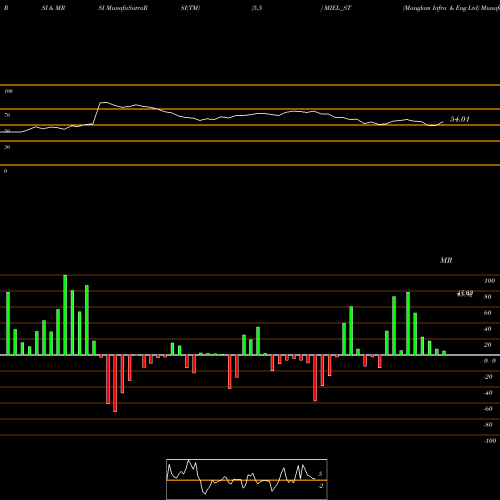500x500 pixels.
Task: Click the deepest red MR bar
Action: [x=115, y=383]
